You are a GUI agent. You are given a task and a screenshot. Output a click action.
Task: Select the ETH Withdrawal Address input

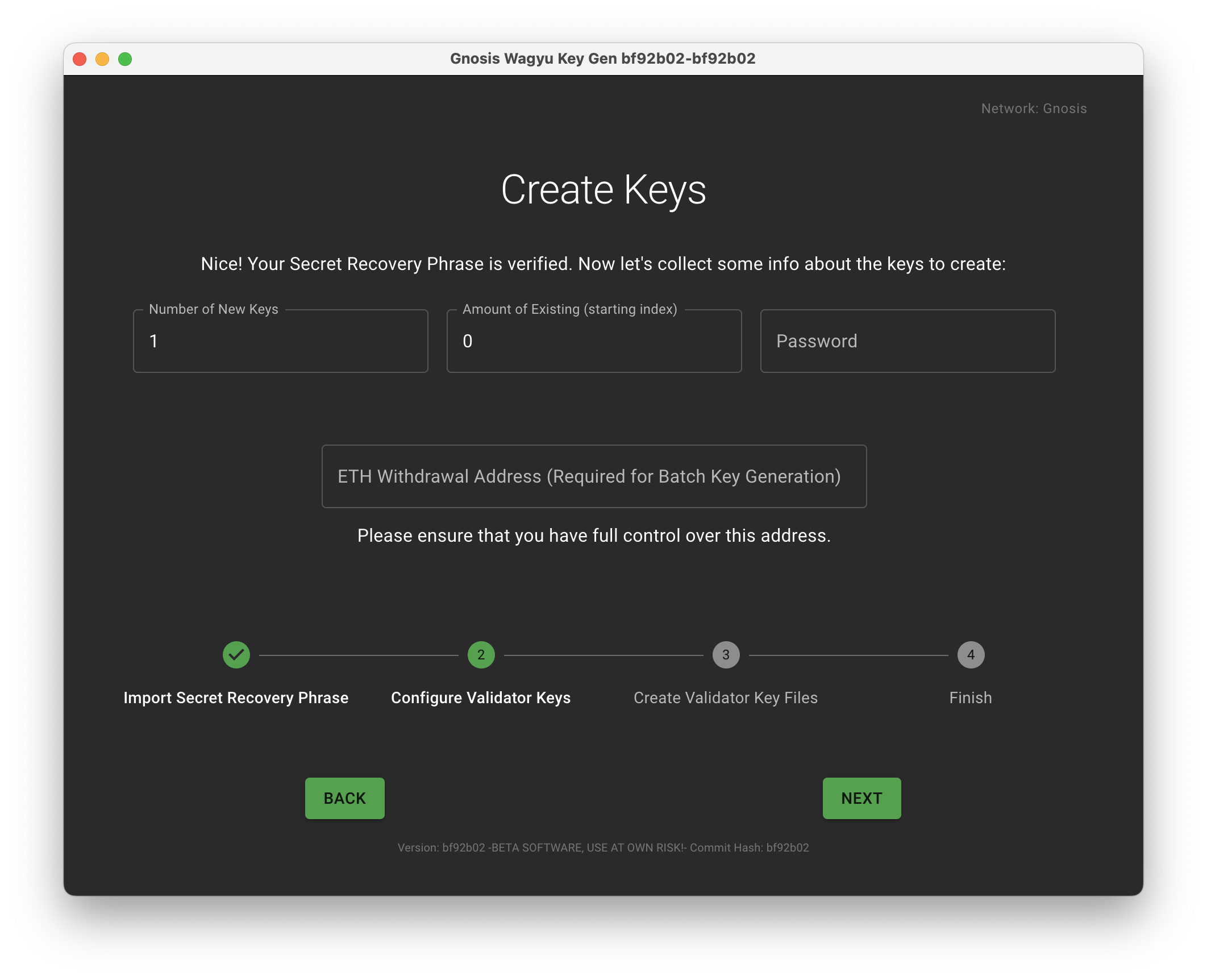pyautogui.click(x=594, y=476)
